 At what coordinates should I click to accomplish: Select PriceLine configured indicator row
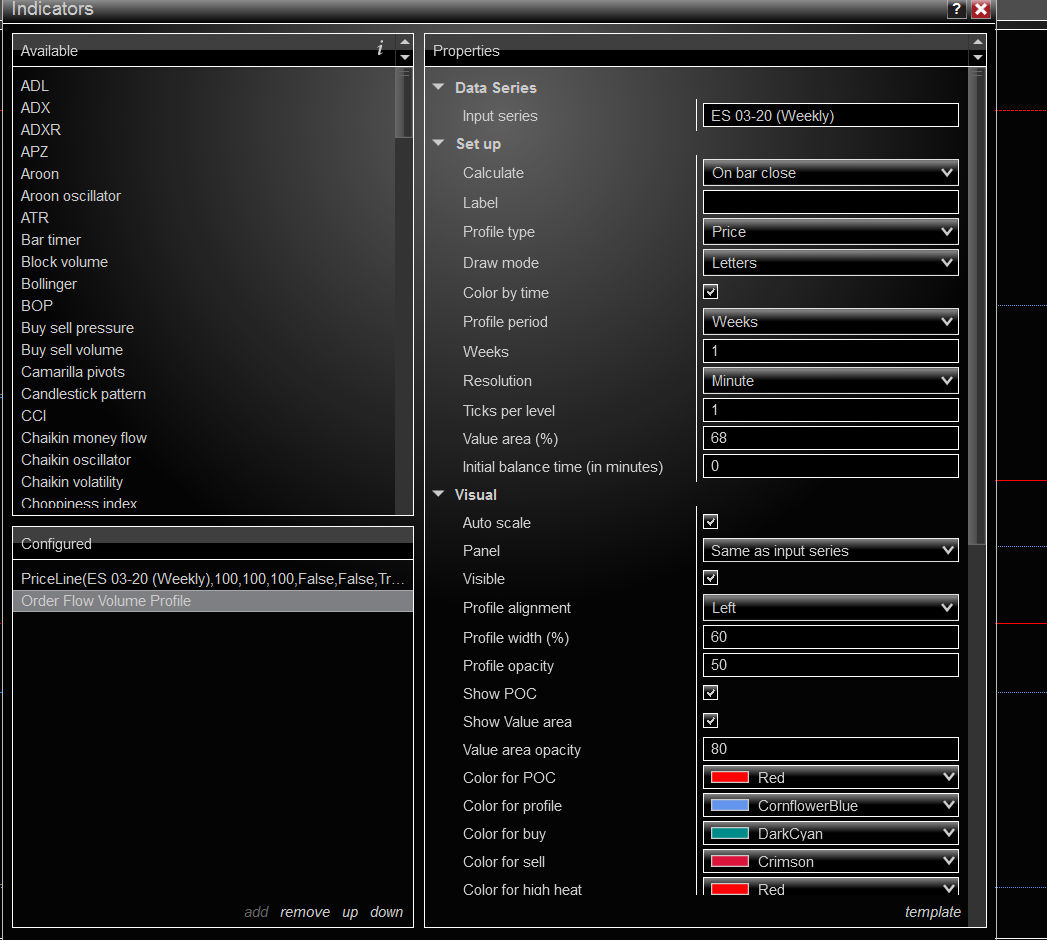tap(213, 579)
